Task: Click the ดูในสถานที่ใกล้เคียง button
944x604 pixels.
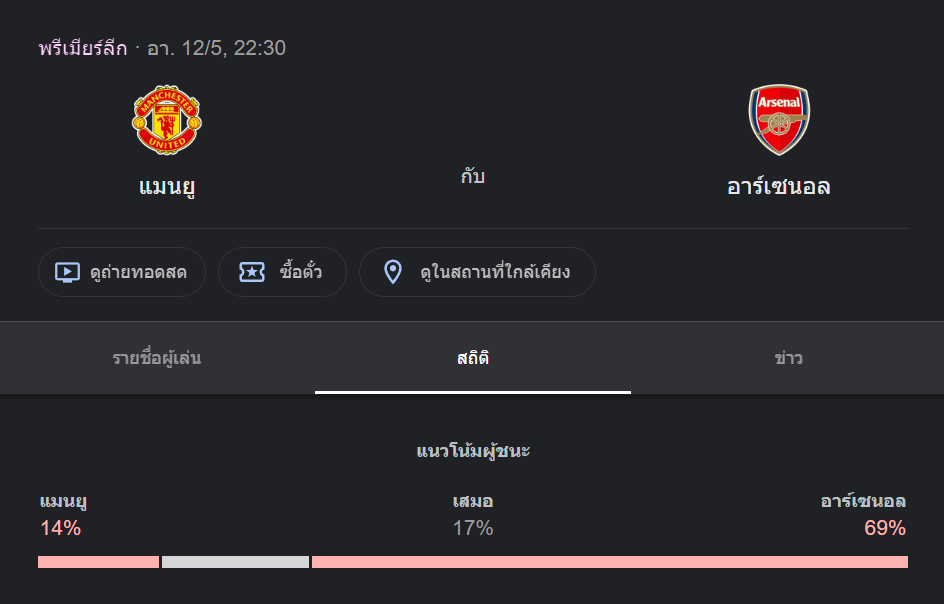Action: 477,271
